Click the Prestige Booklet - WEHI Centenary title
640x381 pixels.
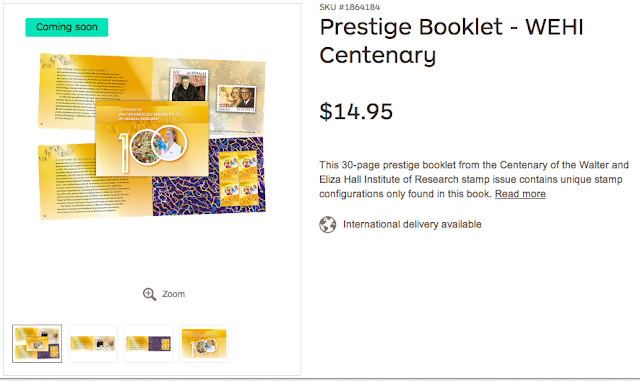[451, 41]
